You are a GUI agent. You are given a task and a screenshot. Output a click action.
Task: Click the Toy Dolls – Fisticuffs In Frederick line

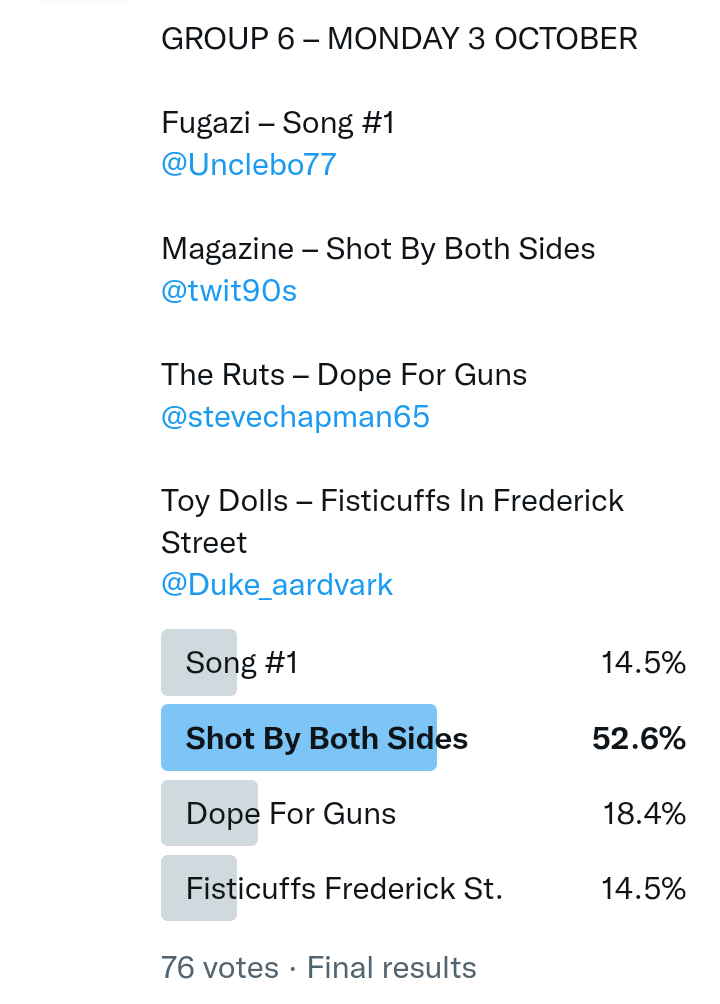tap(392, 501)
